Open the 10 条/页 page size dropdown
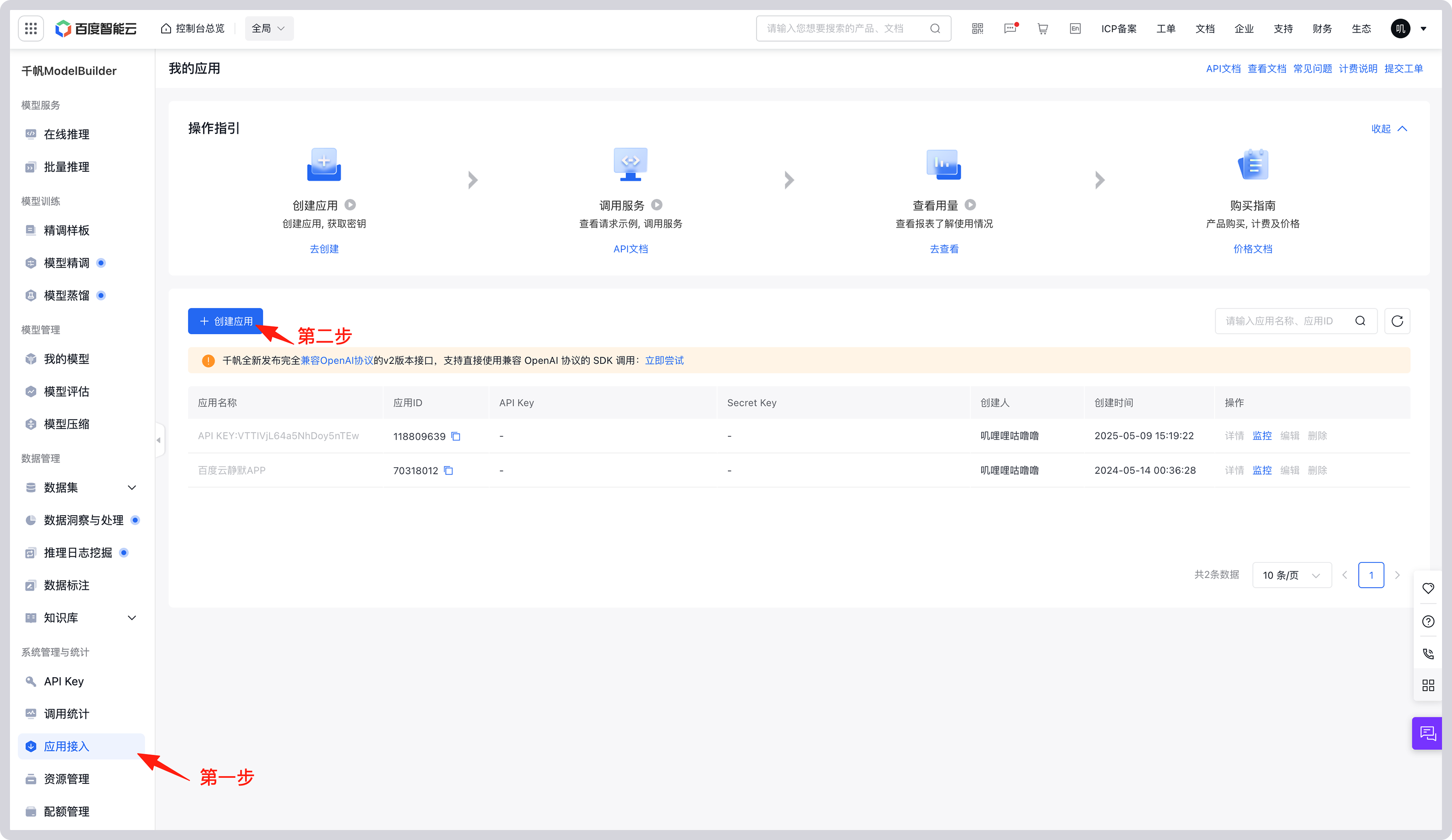Image resolution: width=1452 pixels, height=840 pixels. [1291, 575]
